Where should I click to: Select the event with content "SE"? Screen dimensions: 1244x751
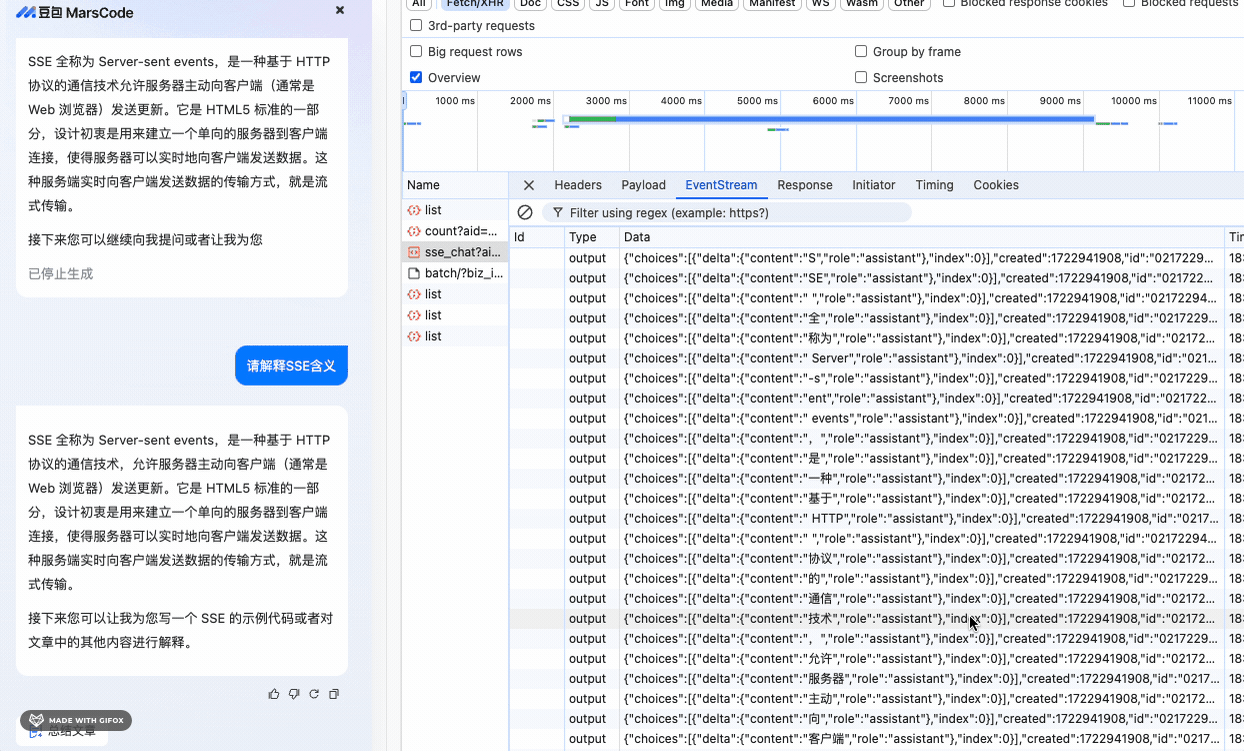tap(876, 278)
